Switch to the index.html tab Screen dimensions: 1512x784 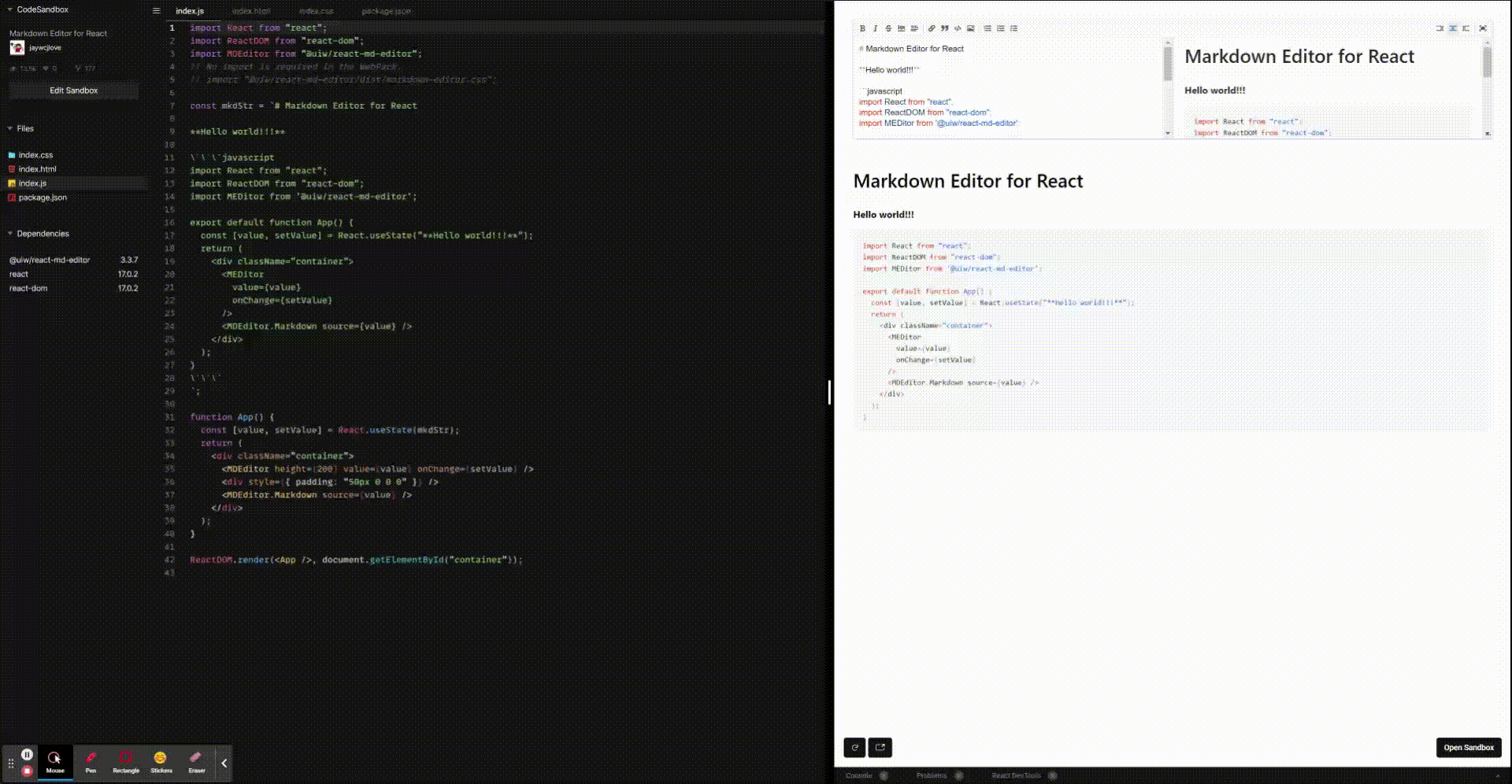[251, 11]
